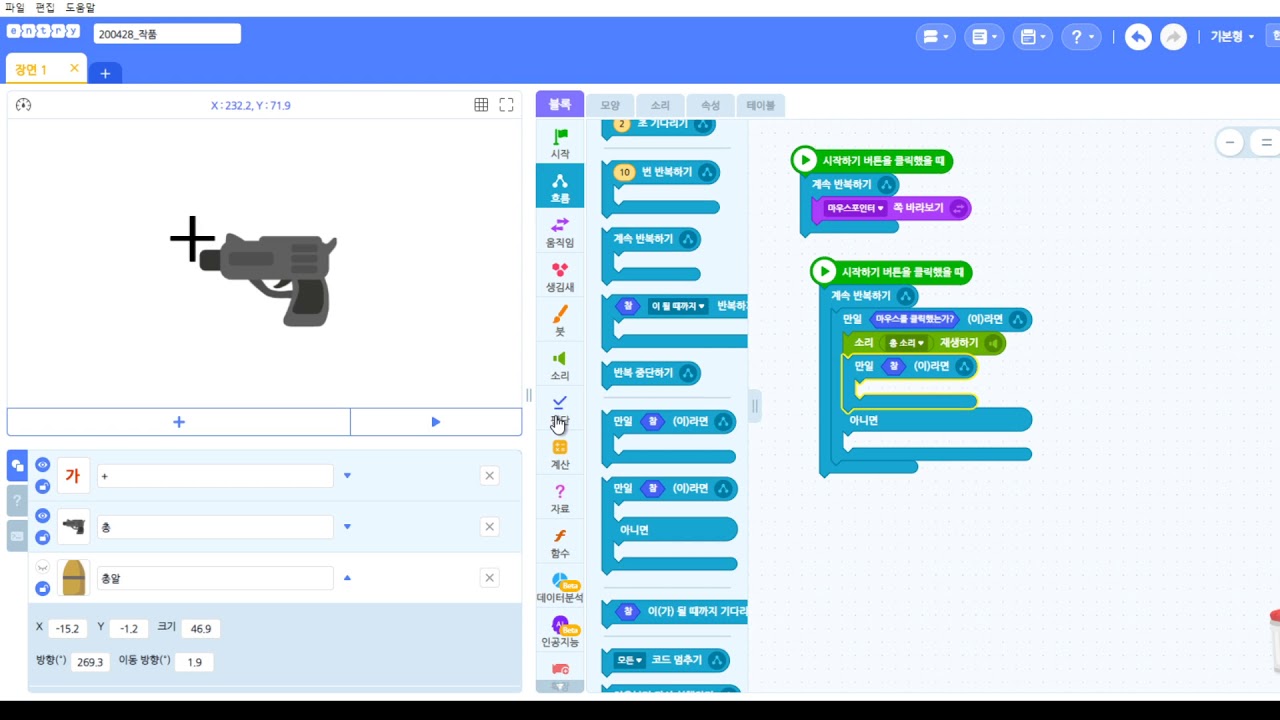Toggle the stage coordinate grid icon
This screenshot has height=720, width=1280.
click(x=481, y=105)
